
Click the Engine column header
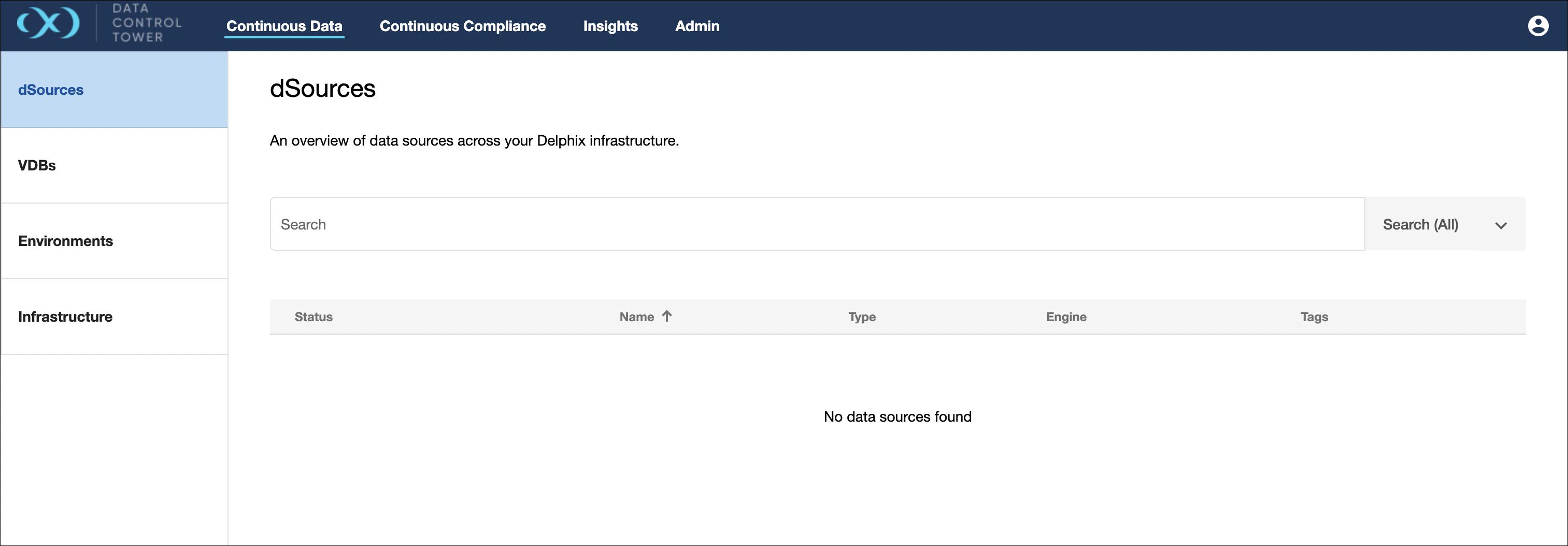pyautogui.click(x=1066, y=317)
